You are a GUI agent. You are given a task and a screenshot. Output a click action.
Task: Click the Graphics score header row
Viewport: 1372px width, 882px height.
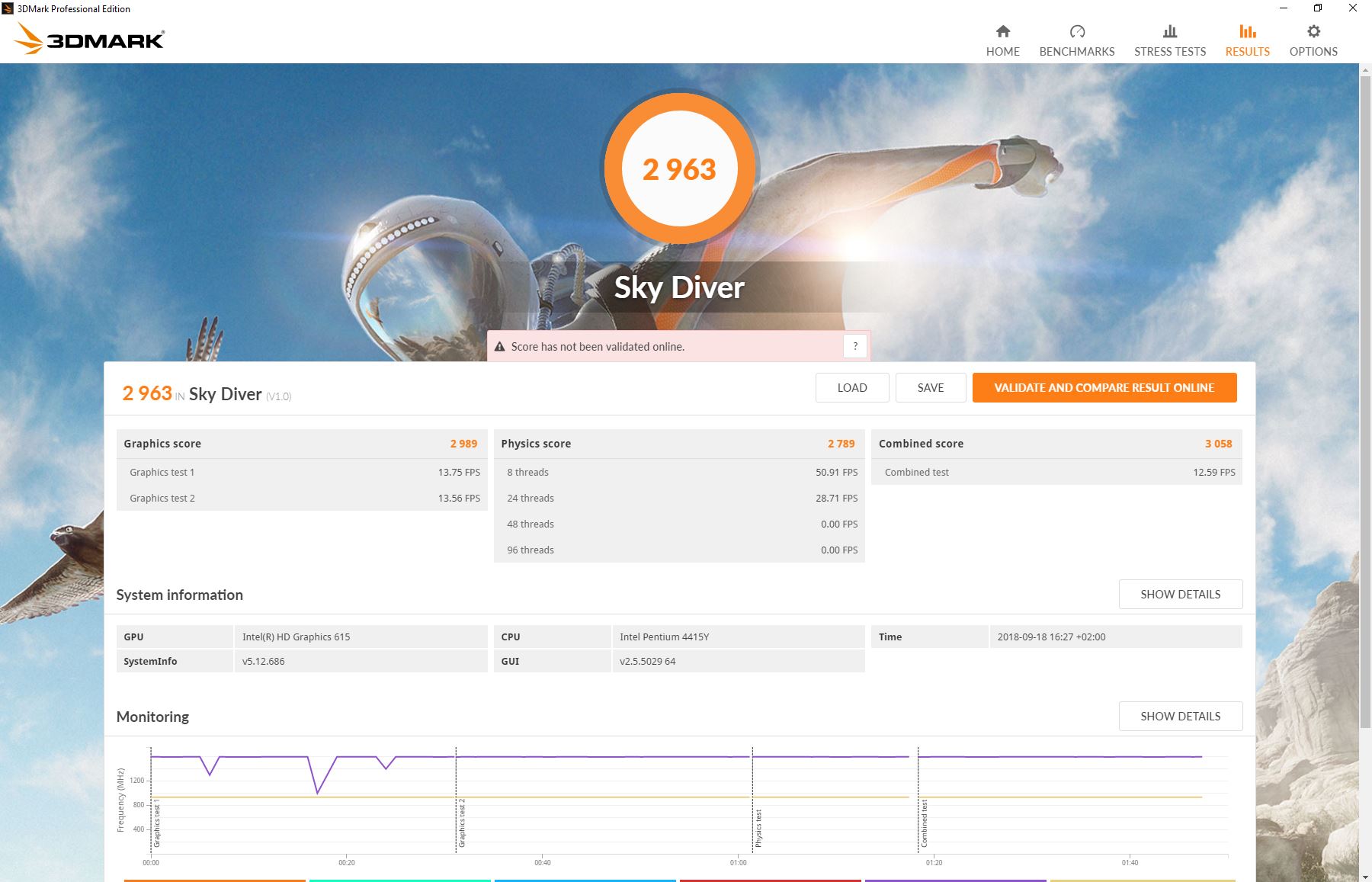pos(301,444)
